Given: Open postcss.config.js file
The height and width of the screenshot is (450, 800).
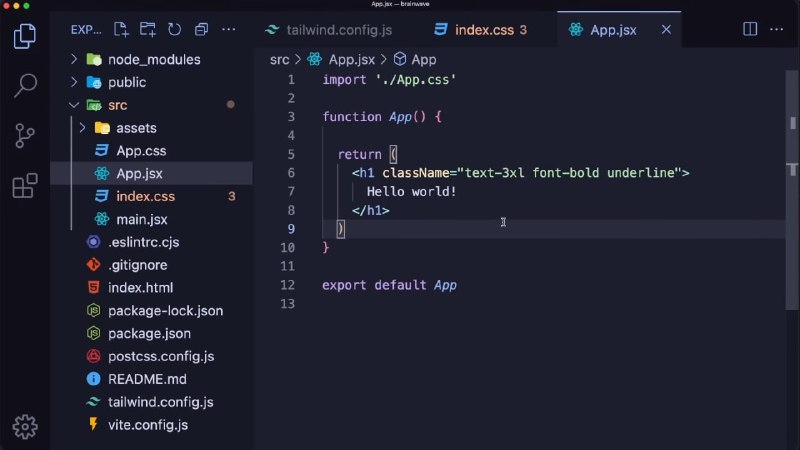Looking at the screenshot, I should [151, 356].
